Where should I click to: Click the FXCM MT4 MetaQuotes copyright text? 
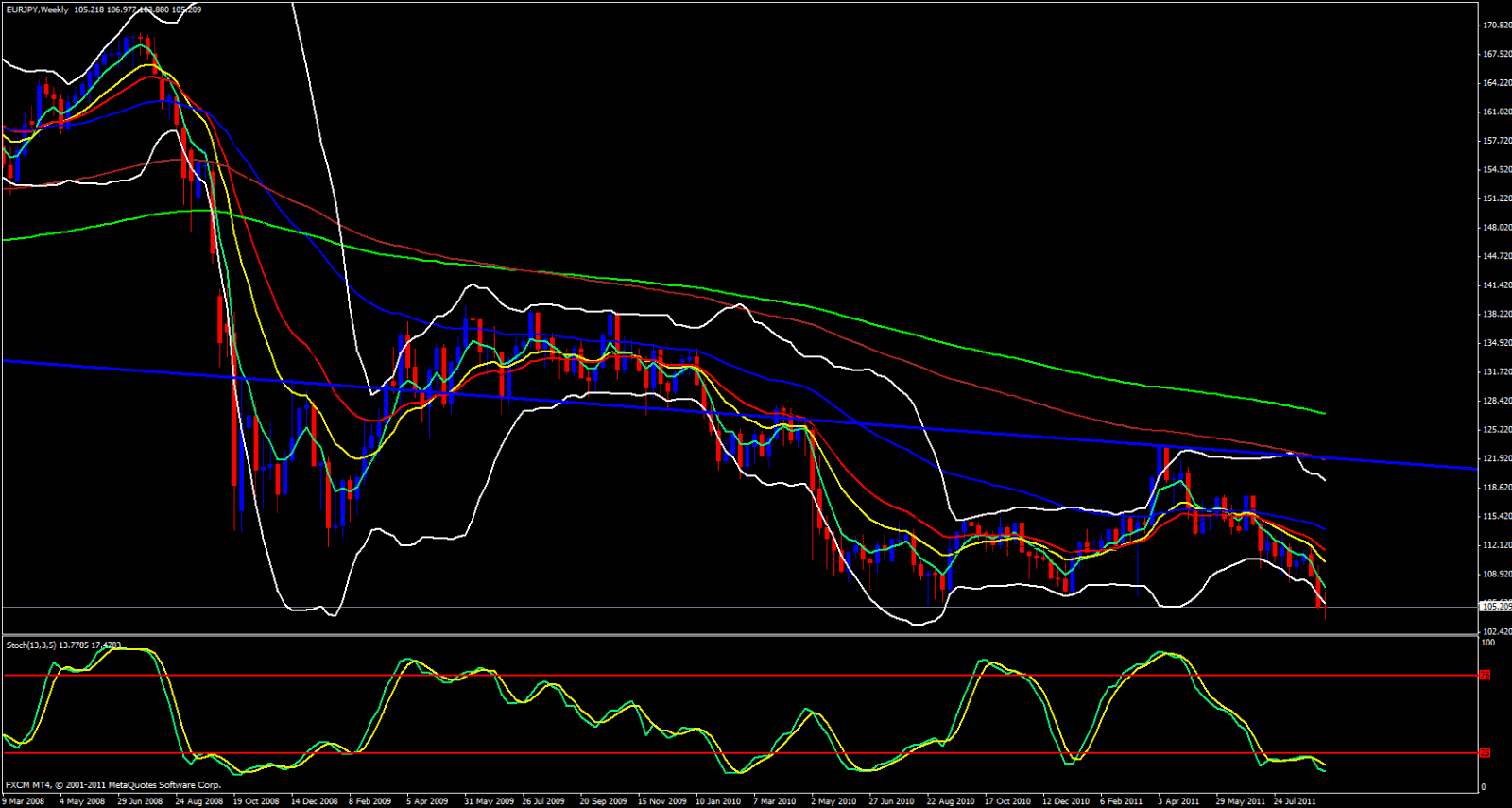[113, 785]
